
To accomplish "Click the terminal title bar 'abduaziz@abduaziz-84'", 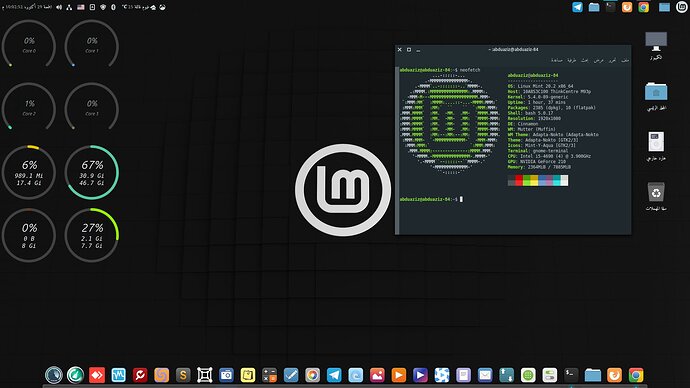I will pyautogui.click(x=514, y=50).
